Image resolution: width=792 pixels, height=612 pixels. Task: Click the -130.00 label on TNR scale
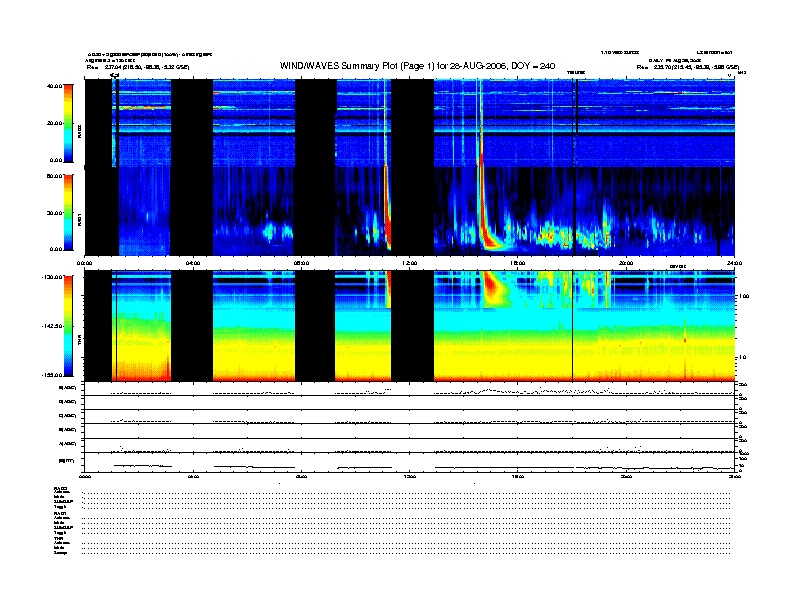(x=52, y=277)
